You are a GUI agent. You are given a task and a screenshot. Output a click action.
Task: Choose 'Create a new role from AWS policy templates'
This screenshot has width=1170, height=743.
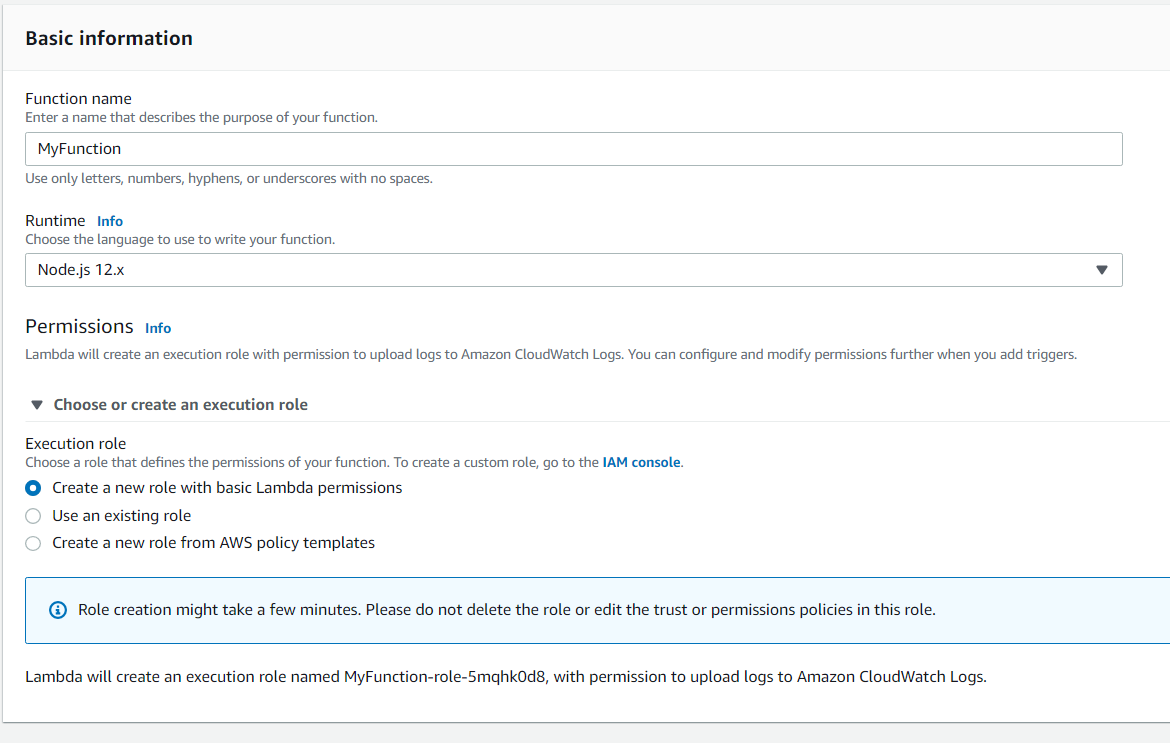pos(33,543)
